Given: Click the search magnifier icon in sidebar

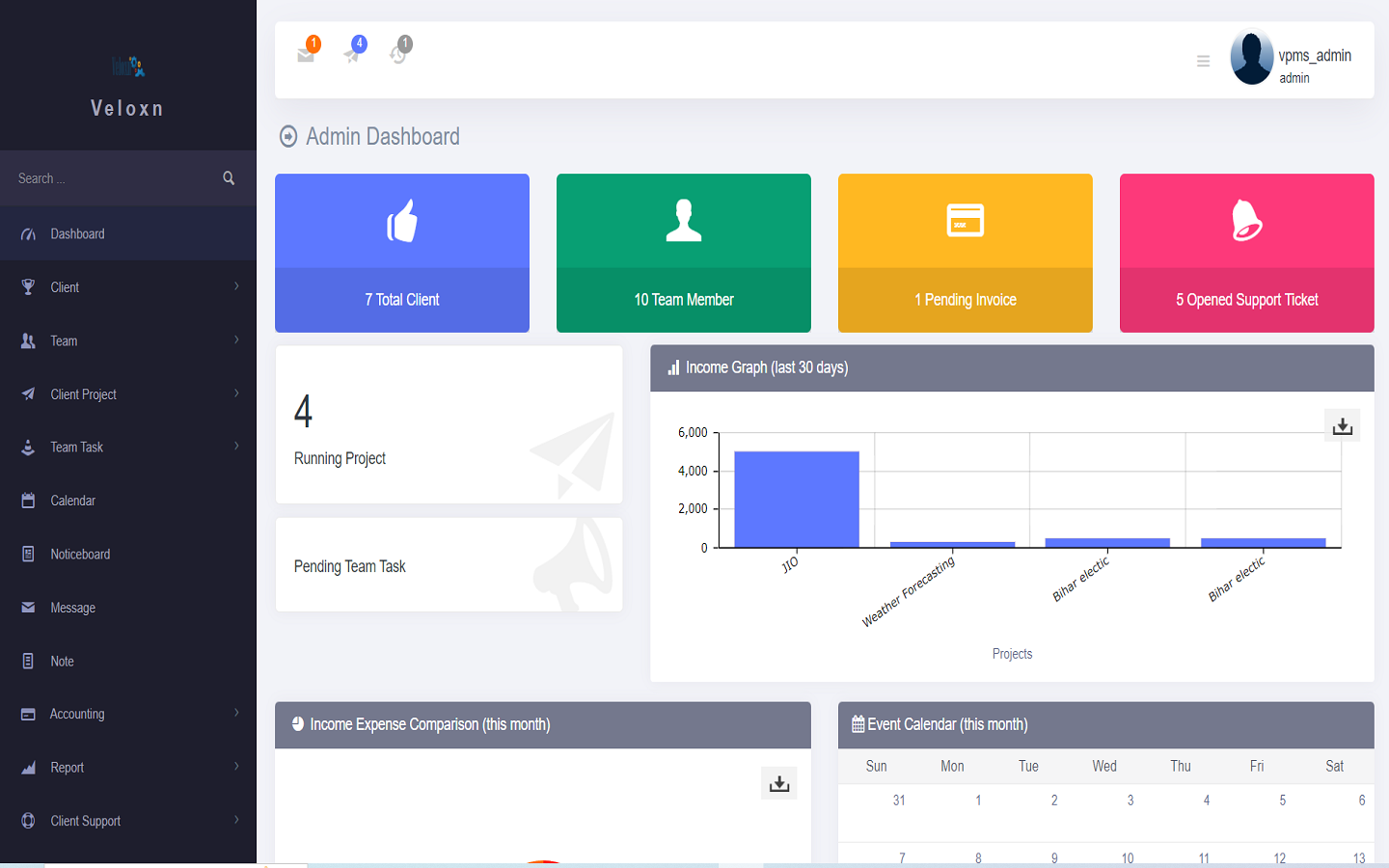Looking at the screenshot, I should click(229, 177).
